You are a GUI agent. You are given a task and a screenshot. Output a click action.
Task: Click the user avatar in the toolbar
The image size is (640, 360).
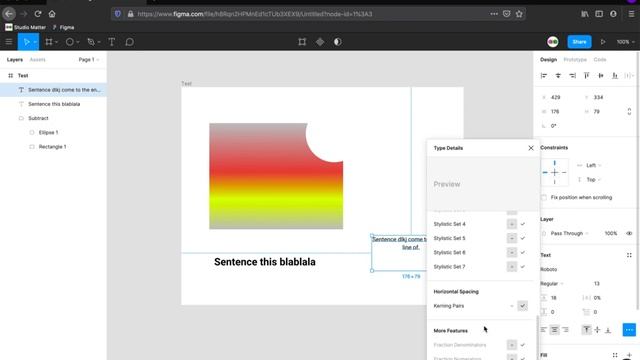[x=553, y=42]
